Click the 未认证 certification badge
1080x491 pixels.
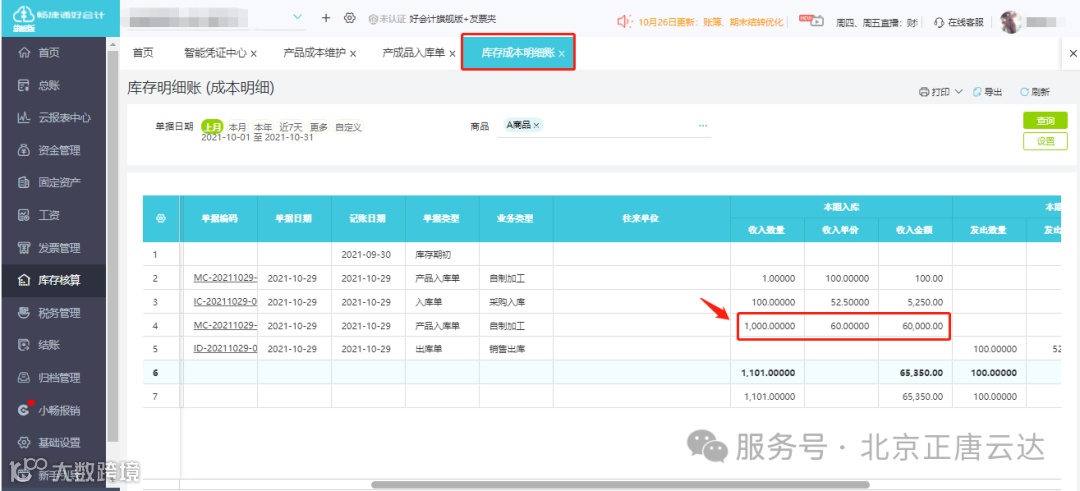tap(387, 21)
